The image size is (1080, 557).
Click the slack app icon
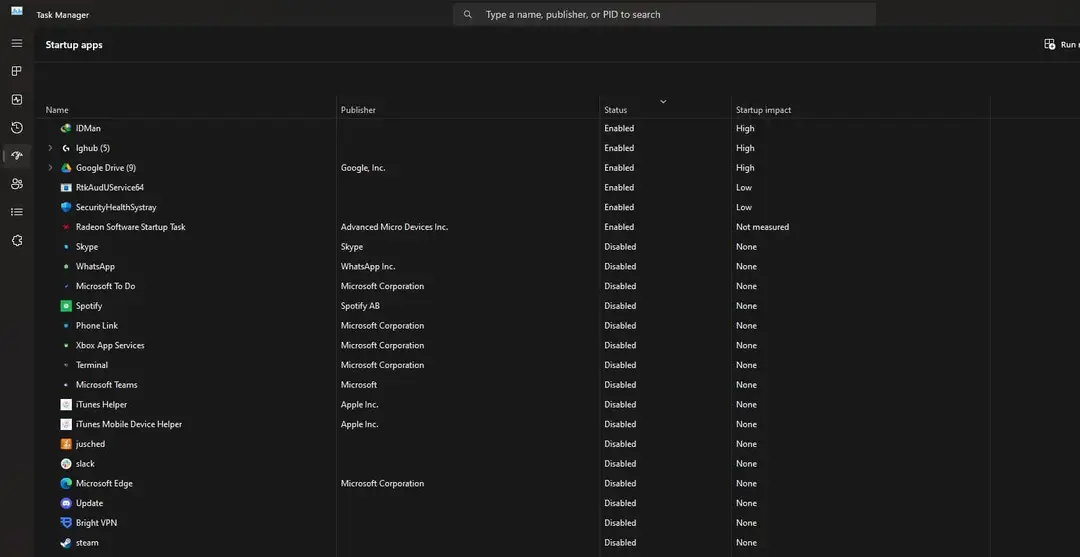(x=66, y=464)
